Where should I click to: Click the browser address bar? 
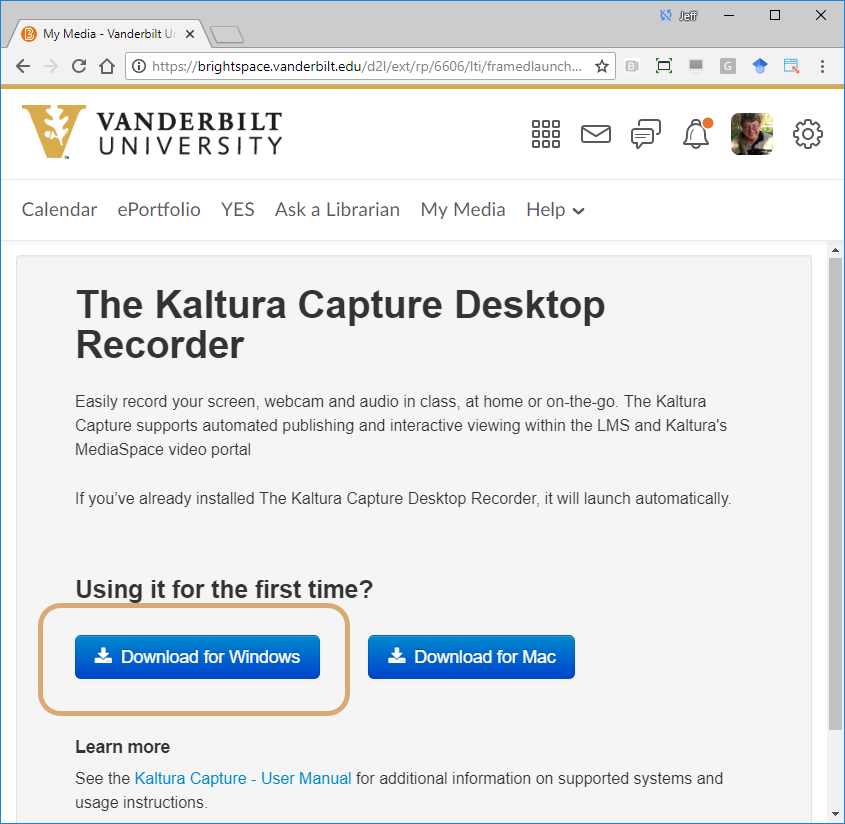(360, 66)
